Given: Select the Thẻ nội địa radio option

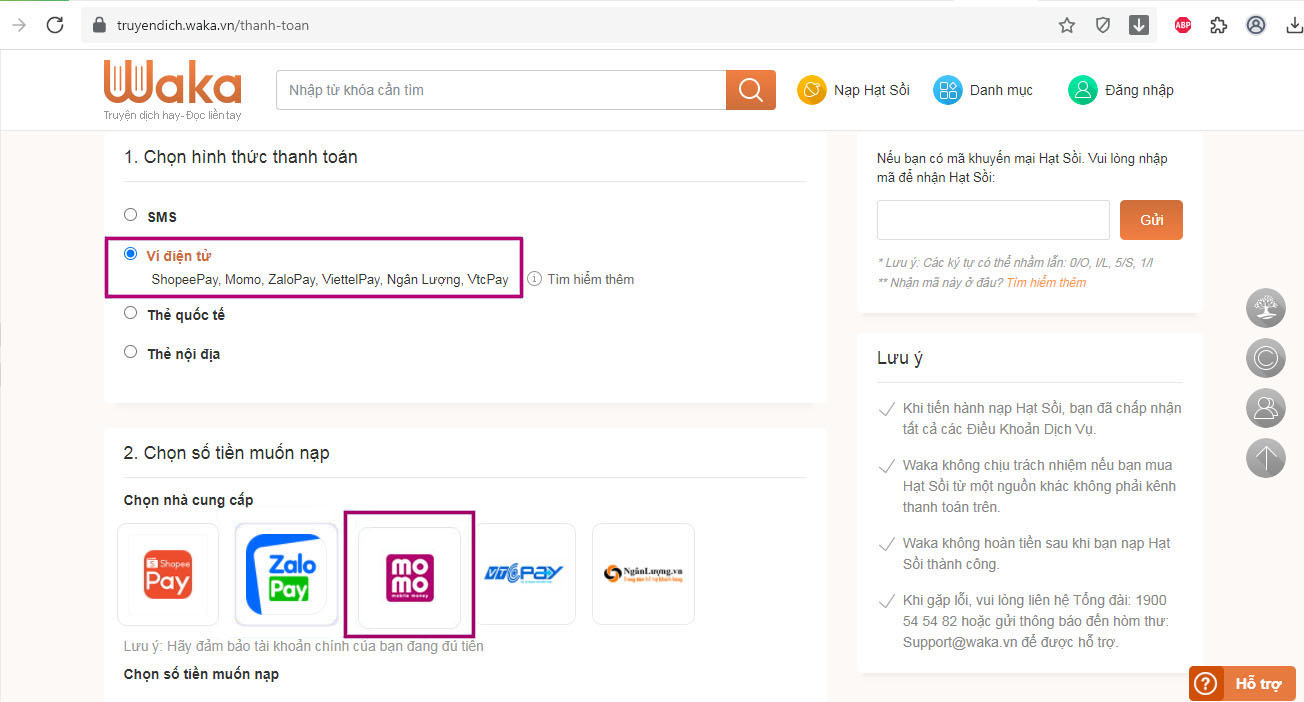Looking at the screenshot, I should pos(130,352).
